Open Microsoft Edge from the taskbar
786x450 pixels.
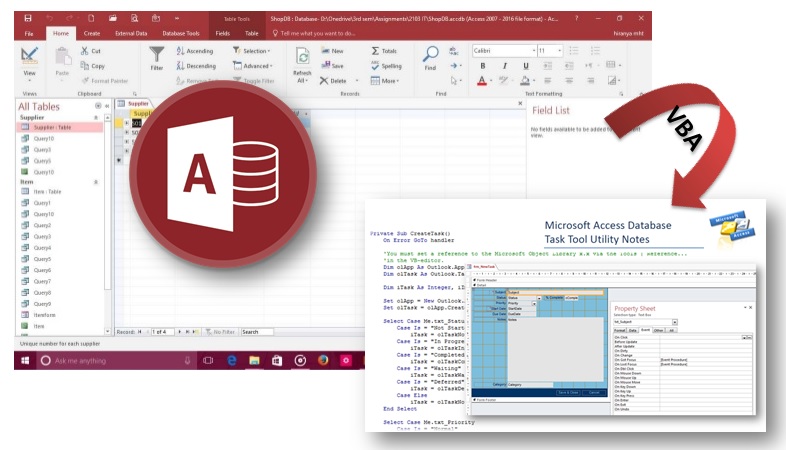point(231,360)
